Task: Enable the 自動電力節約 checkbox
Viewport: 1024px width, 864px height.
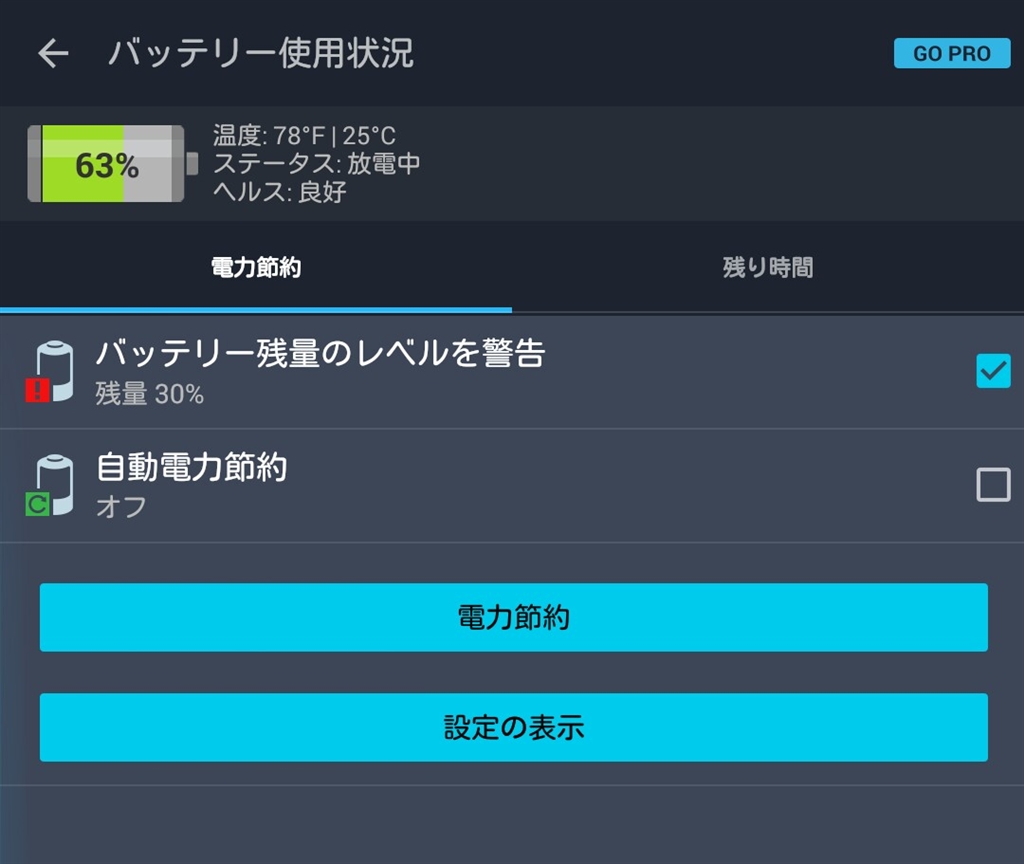Action: pyautogui.click(x=993, y=485)
